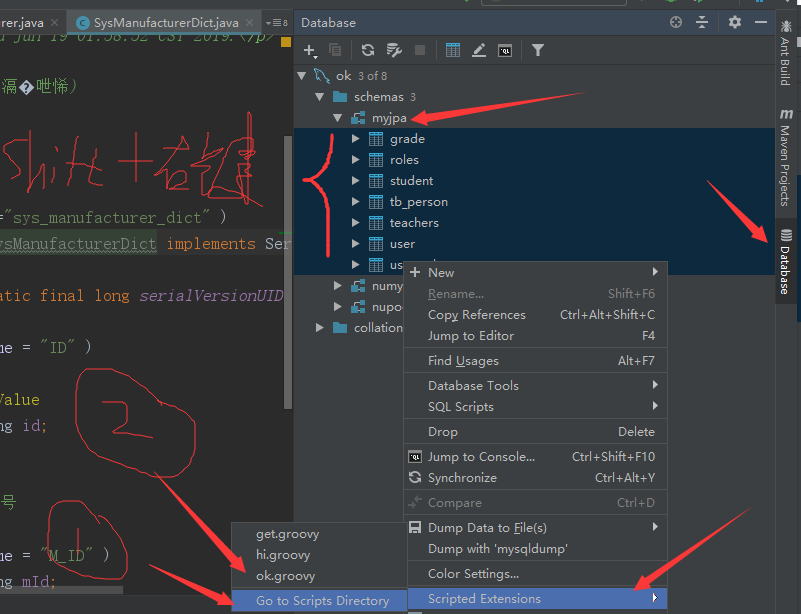801x614 pixels.
Task: Click the editor horizontal scrollbar
Action: coord(61,589)
